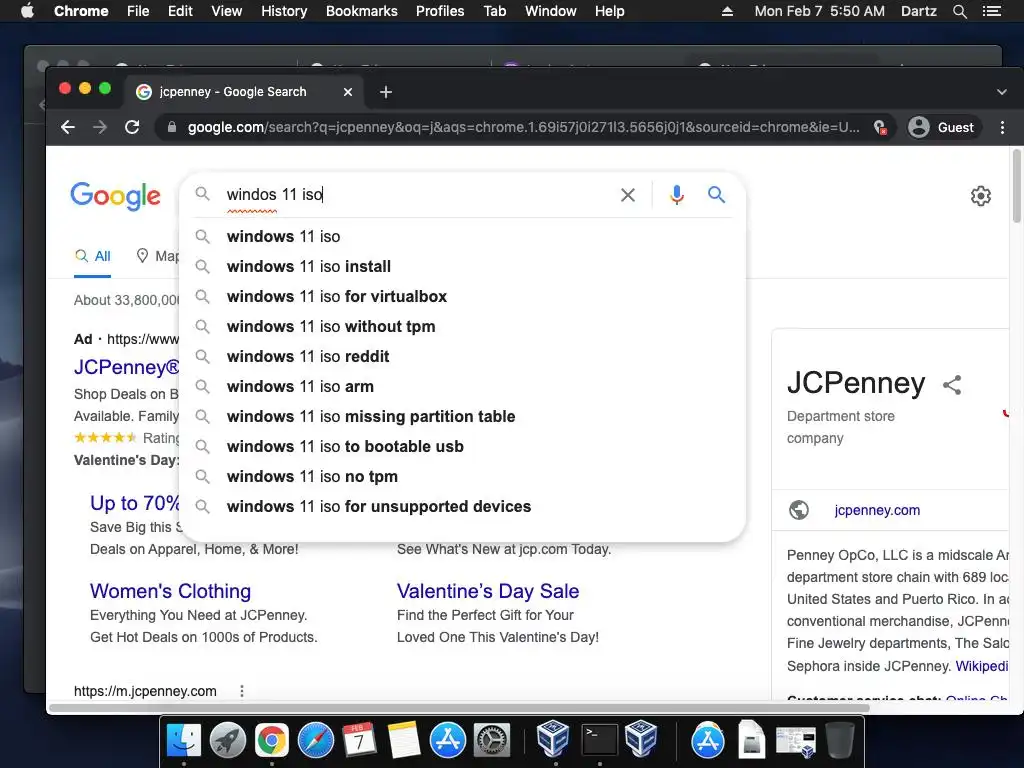The width and height of the screenshot is (1024, 768).
Task: Clear the search box with the X icon
Action: click(628, 195)
